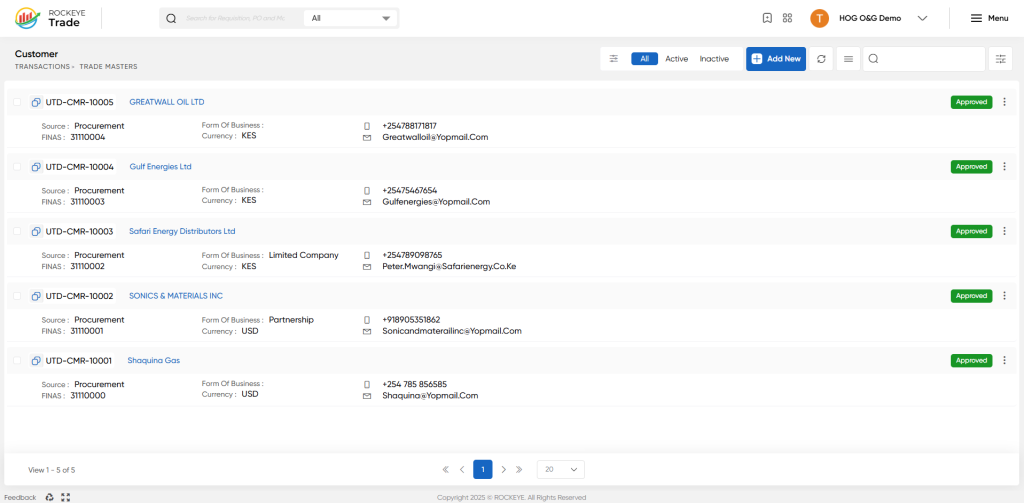Open the All search scope dropdown

351,18
